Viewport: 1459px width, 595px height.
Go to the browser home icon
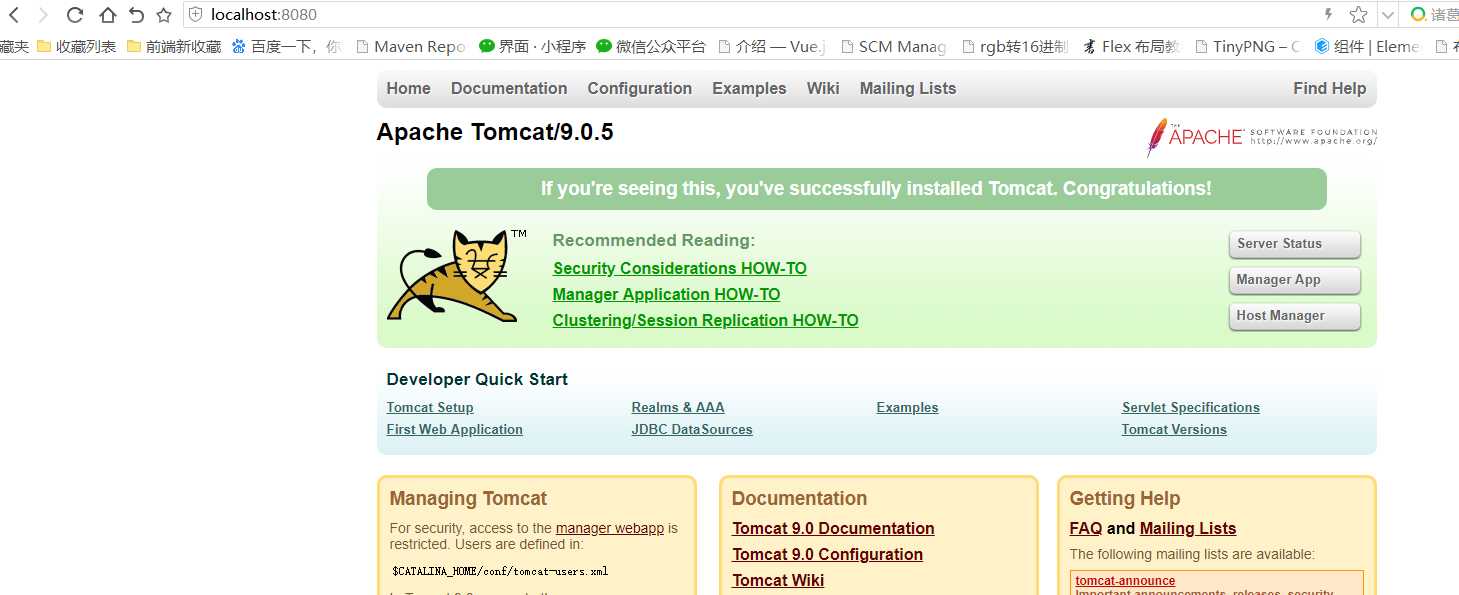107,15
